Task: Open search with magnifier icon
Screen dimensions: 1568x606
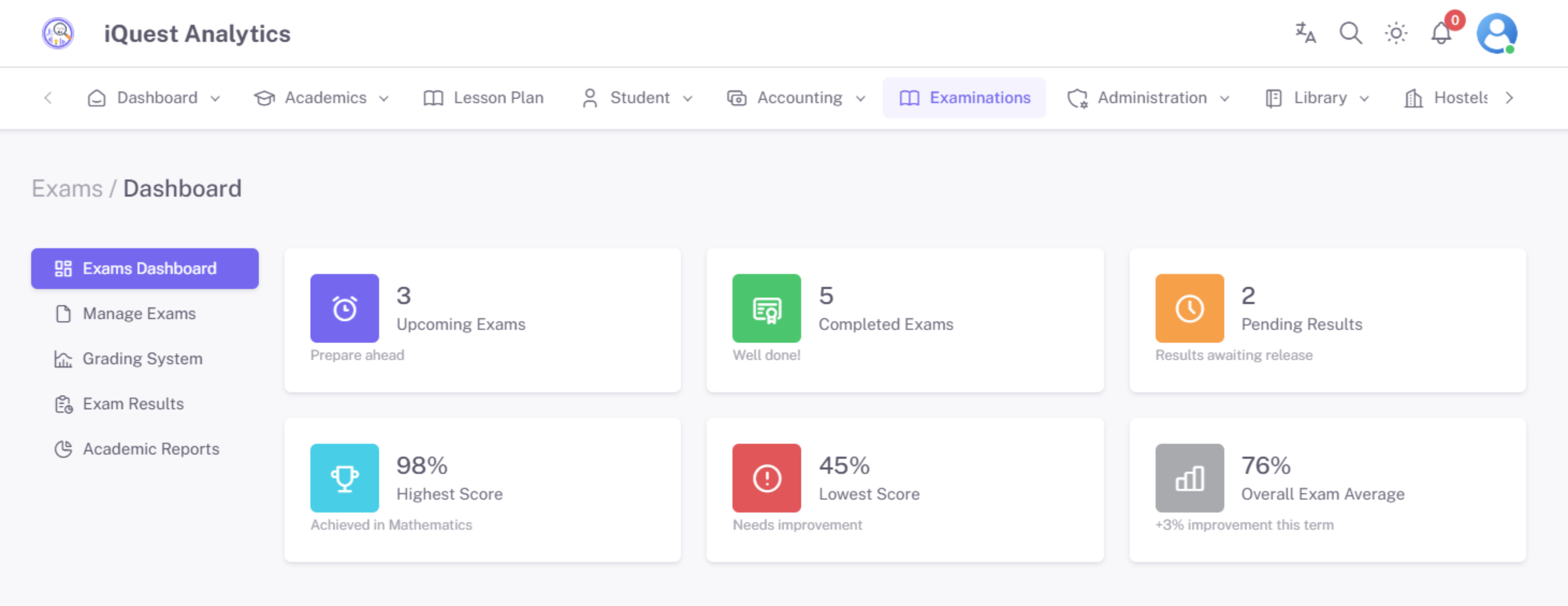Action: (x=1350, y=33)
